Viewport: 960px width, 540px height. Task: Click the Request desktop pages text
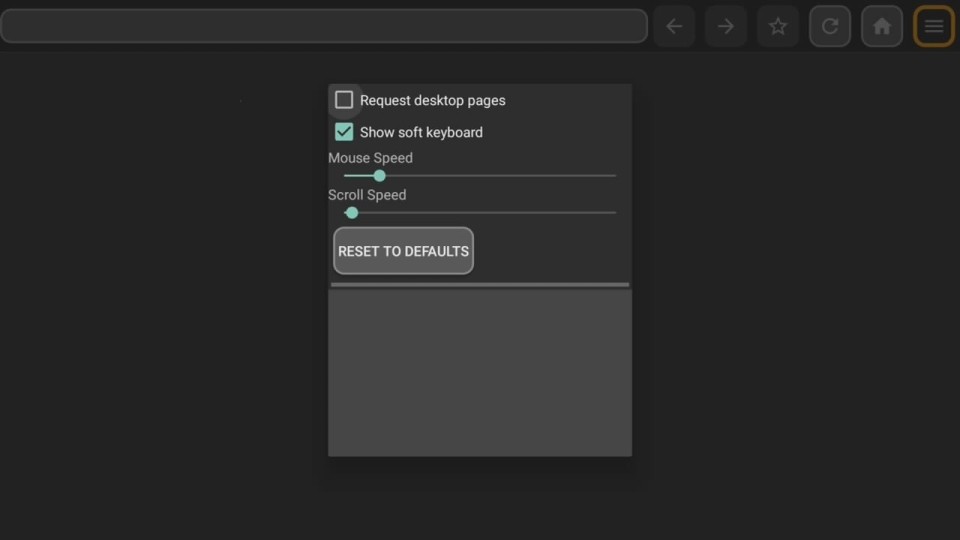point(433,100)
